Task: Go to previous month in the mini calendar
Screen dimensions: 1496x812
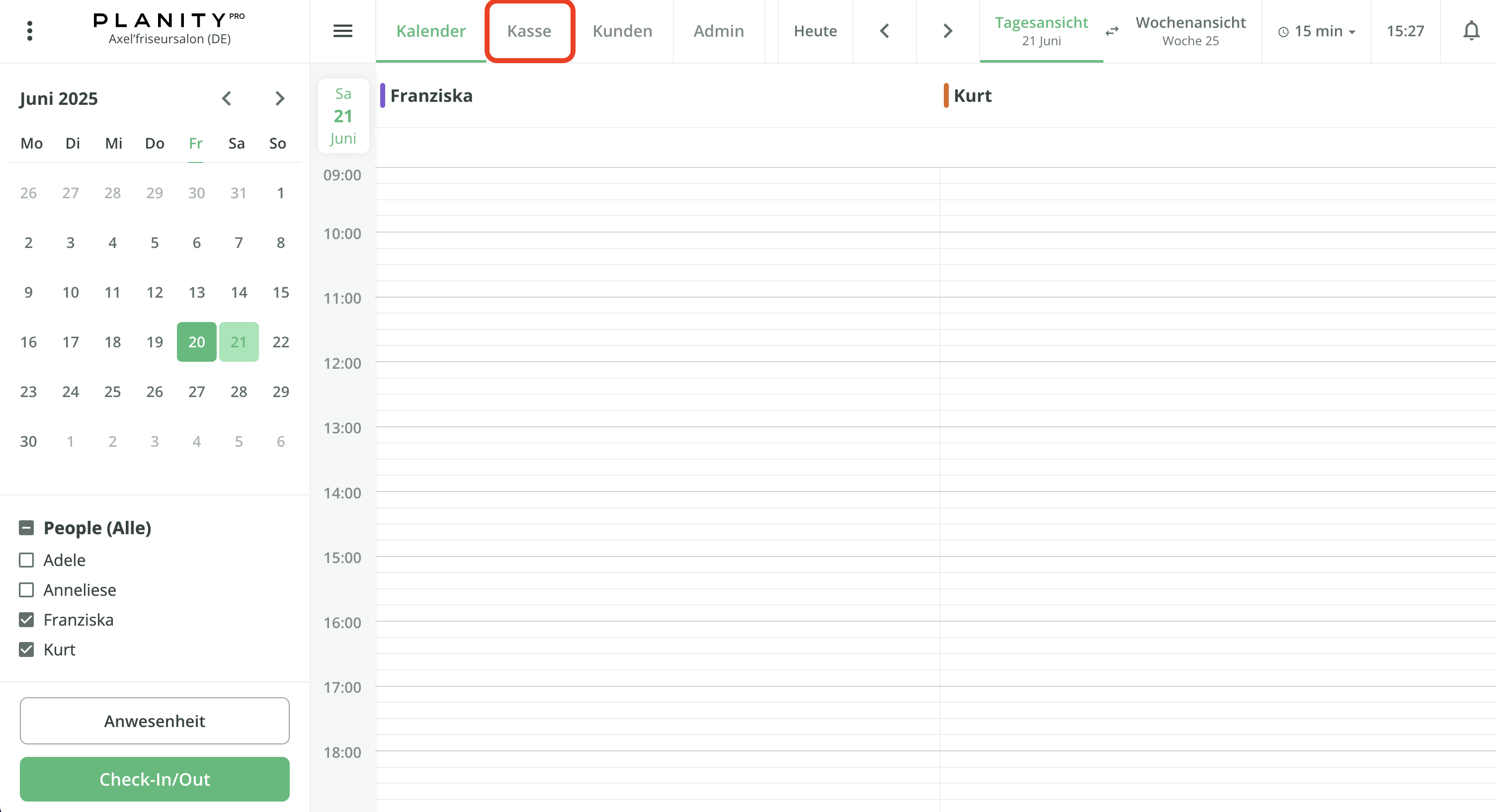Action: click(227, 99)
